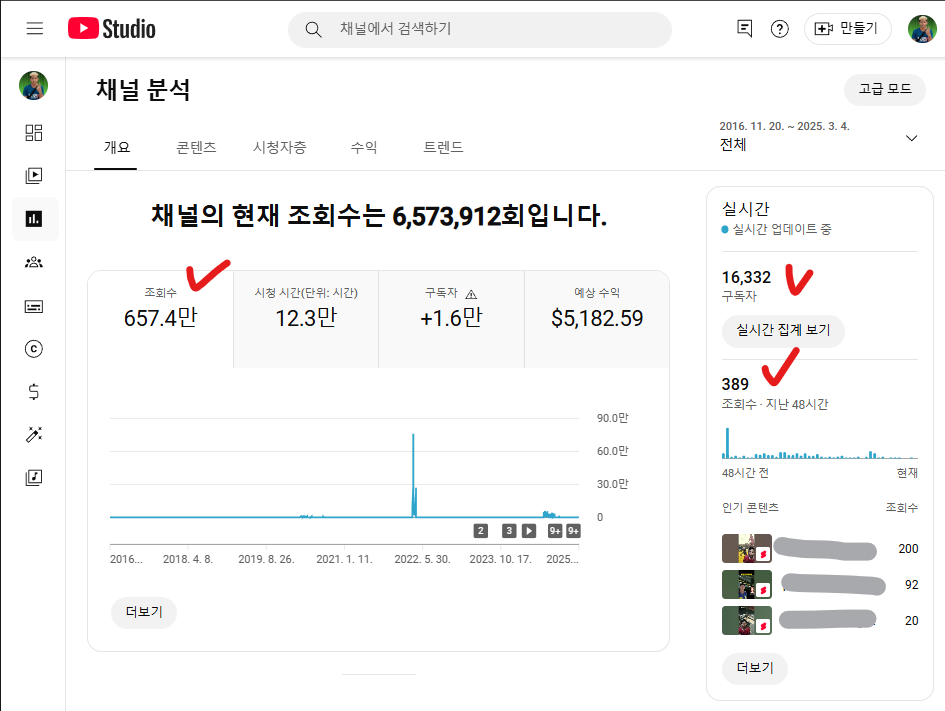Click the 실시간 업데이트 중 status text
The width and height of the screenshot is (945, 711).
click(782, 230)
